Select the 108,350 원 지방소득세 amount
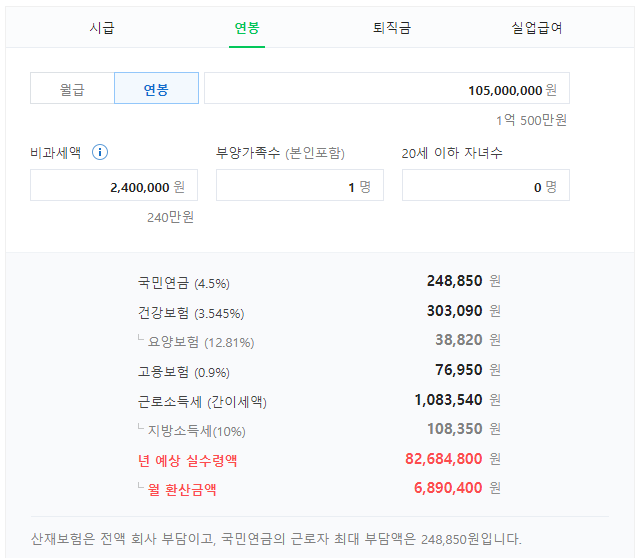640x558 pixels. pos(464,429)
